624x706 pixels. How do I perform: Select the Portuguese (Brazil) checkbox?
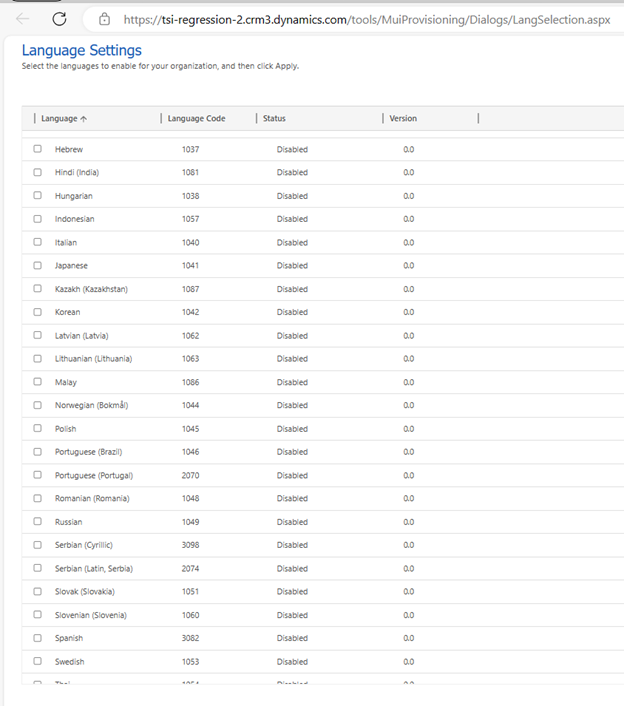(x=38, y=452)
